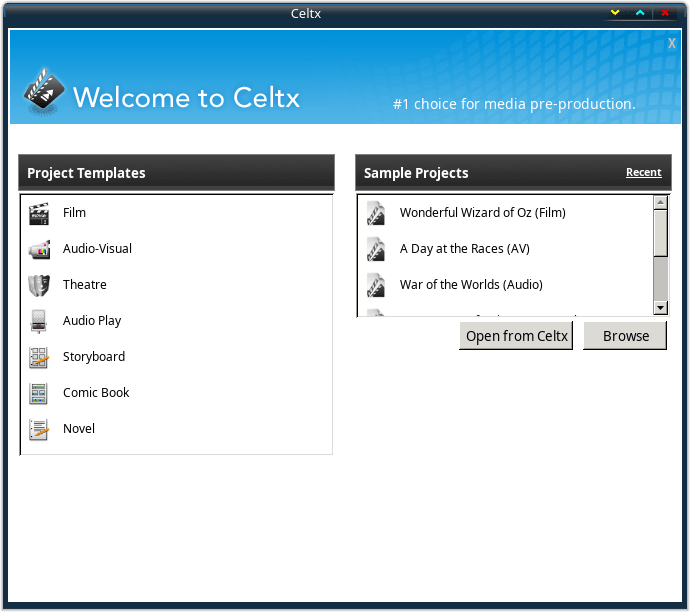690x612 pixels.
Task: Maximize window with cyan arrow button
Action: pos(640,13)
